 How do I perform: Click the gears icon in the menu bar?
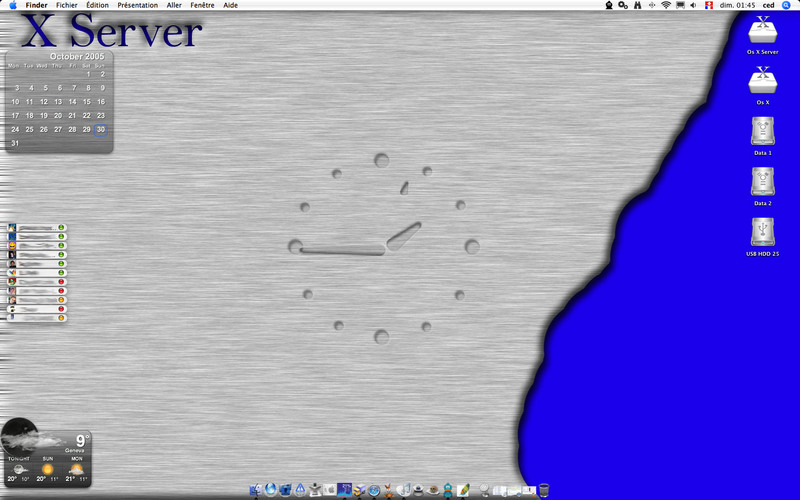(x=623, y=5)
